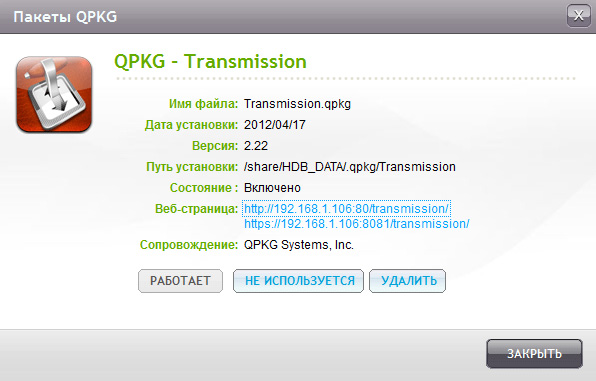Screen dimensions: 596x381
Task: Select the Transmission.qpkg file name text
Action: click(297, 104)
